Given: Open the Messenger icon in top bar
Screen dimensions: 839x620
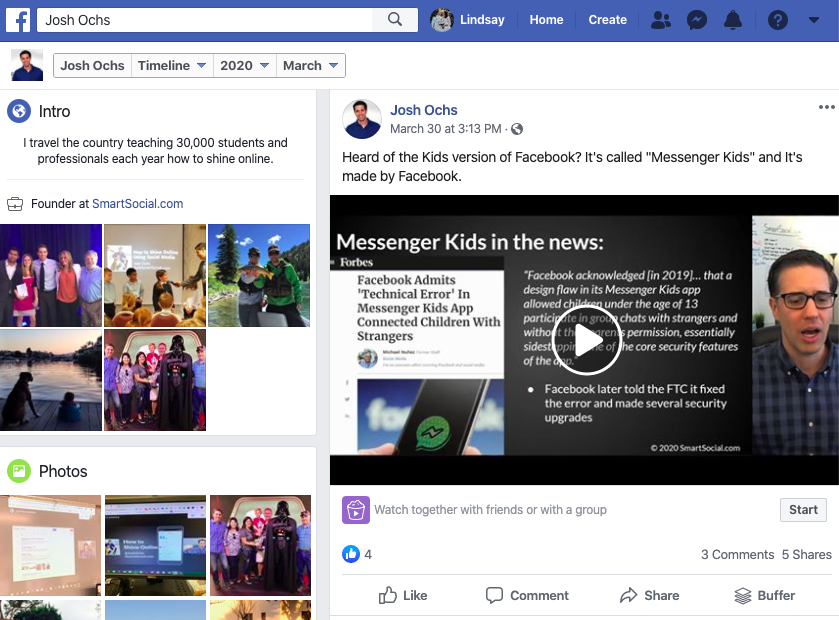Looking at the screenshot, I should pos(697,20).
